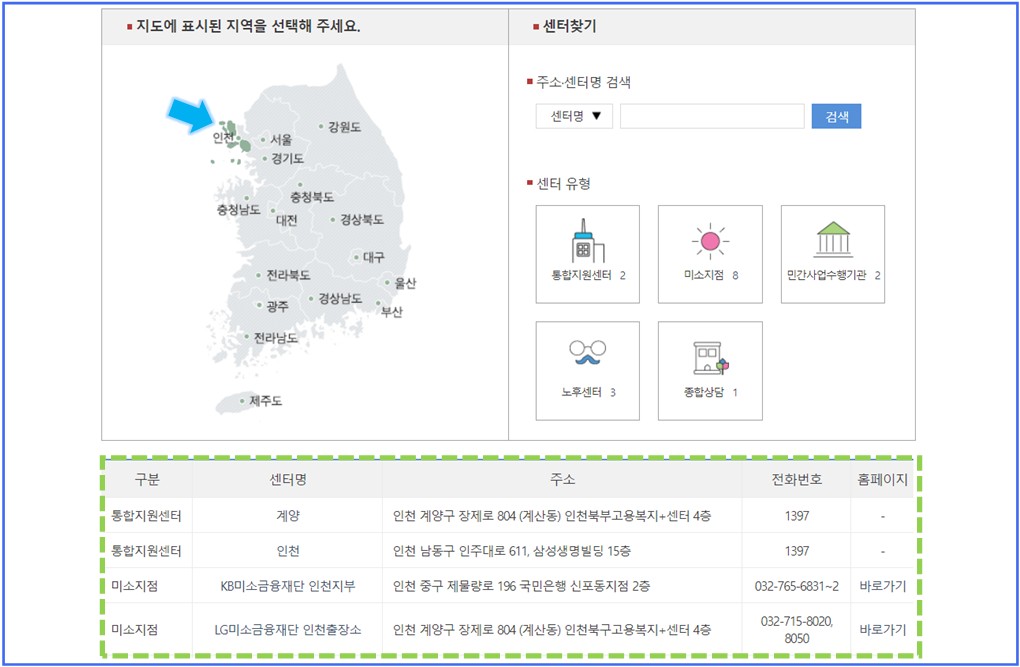Click the 인천 center name table cell
The image size is (1020, 667).
coord(288,551)
